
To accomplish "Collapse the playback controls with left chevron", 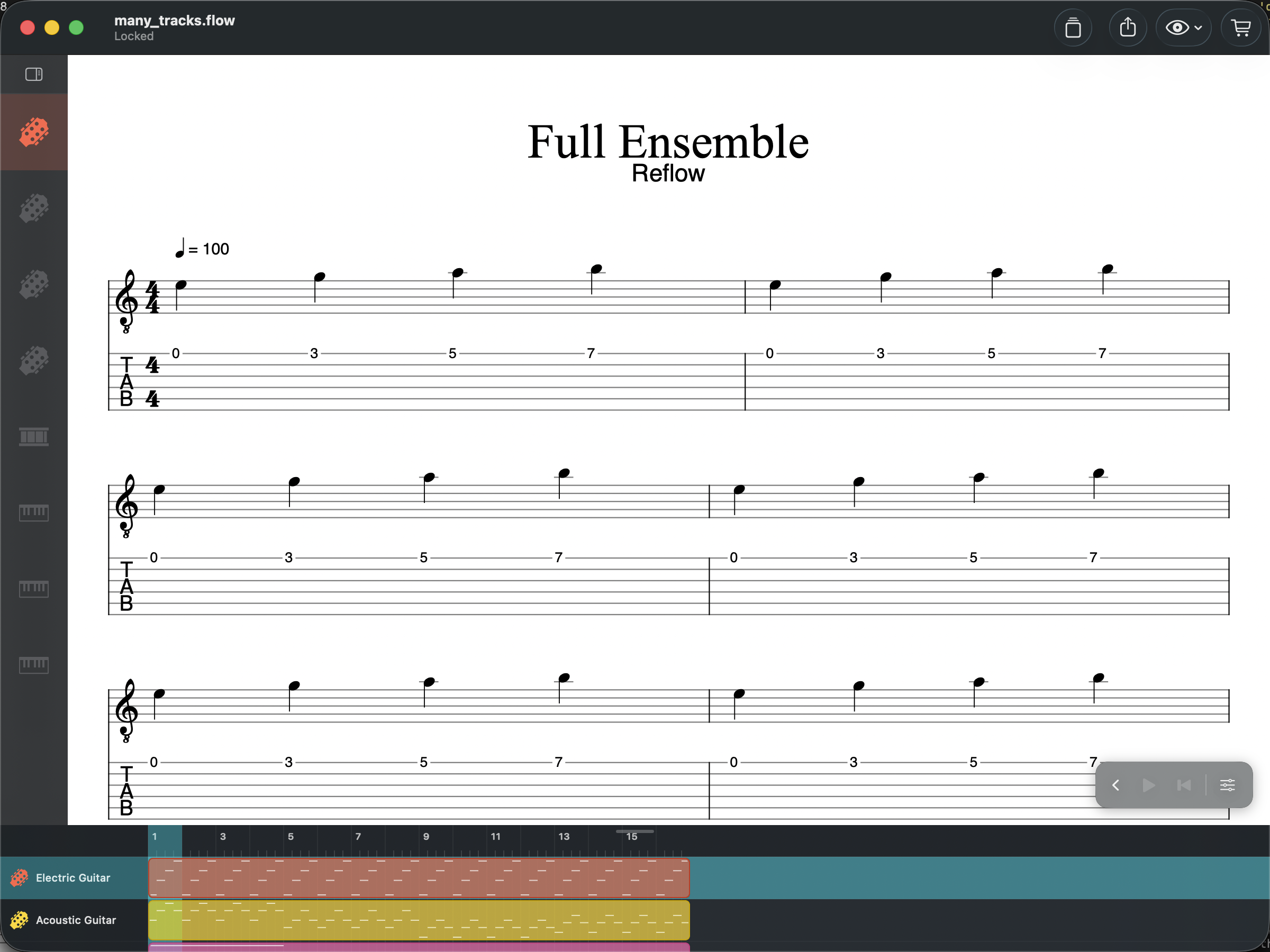I will (1115, 785).
